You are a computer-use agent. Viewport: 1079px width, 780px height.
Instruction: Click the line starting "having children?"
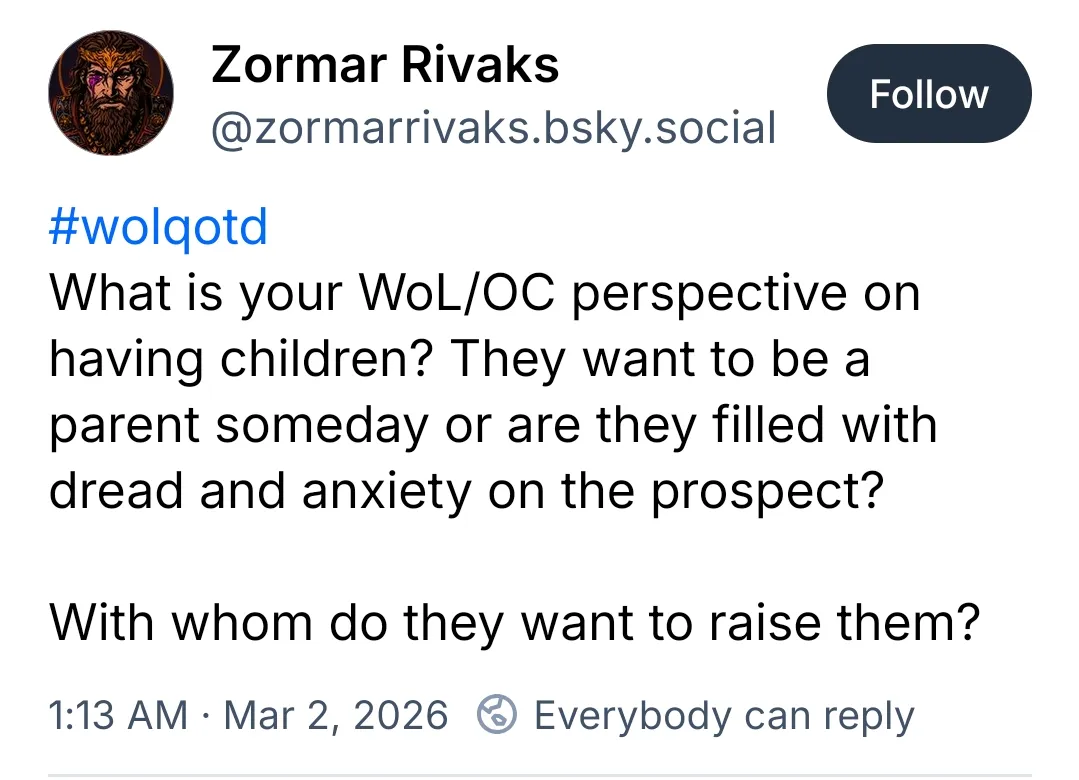point(459,359)
